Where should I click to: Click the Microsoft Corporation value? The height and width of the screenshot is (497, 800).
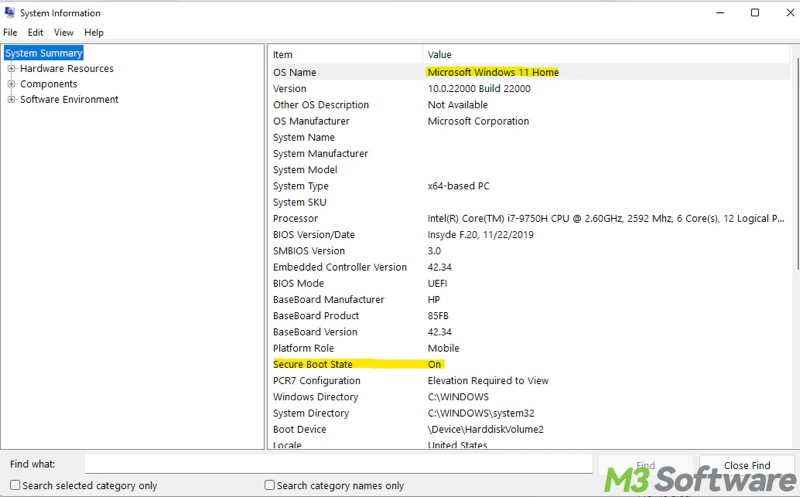[479, 121]
